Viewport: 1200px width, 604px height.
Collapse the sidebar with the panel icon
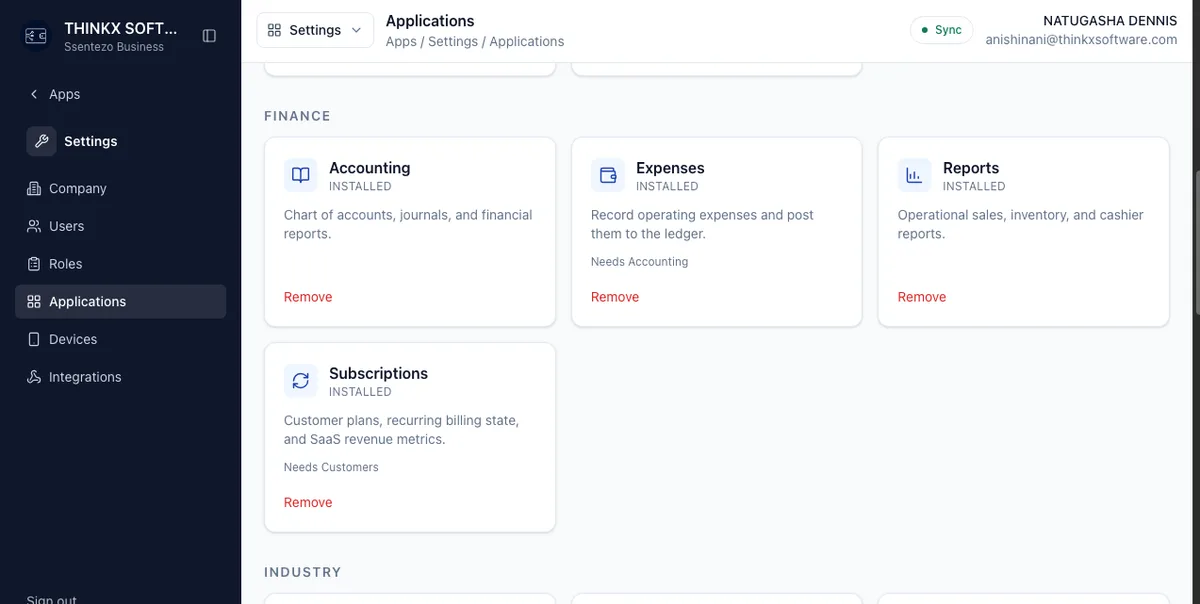pos(209,36)
